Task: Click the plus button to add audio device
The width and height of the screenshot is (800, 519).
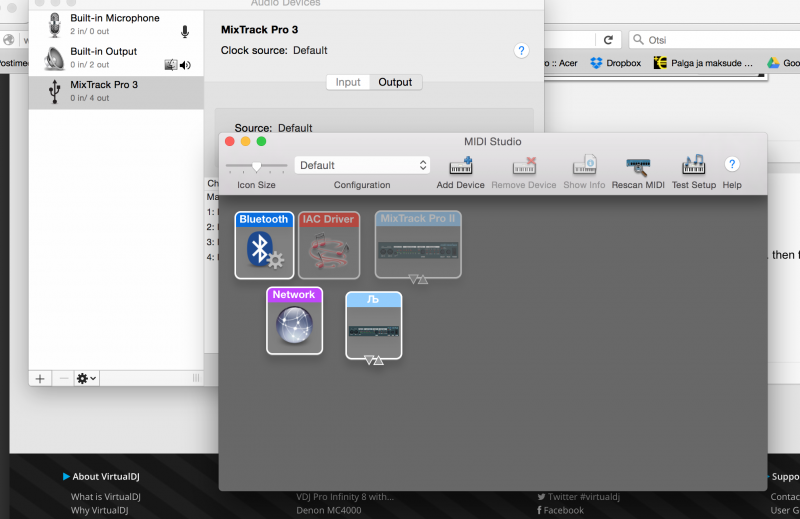Action: click(40, 378)
